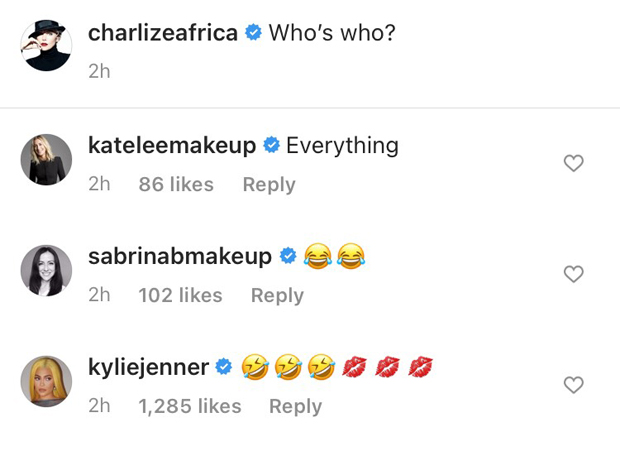
Task: Open sabrinabmakeup's profile avatar
Action: (46, 270)
